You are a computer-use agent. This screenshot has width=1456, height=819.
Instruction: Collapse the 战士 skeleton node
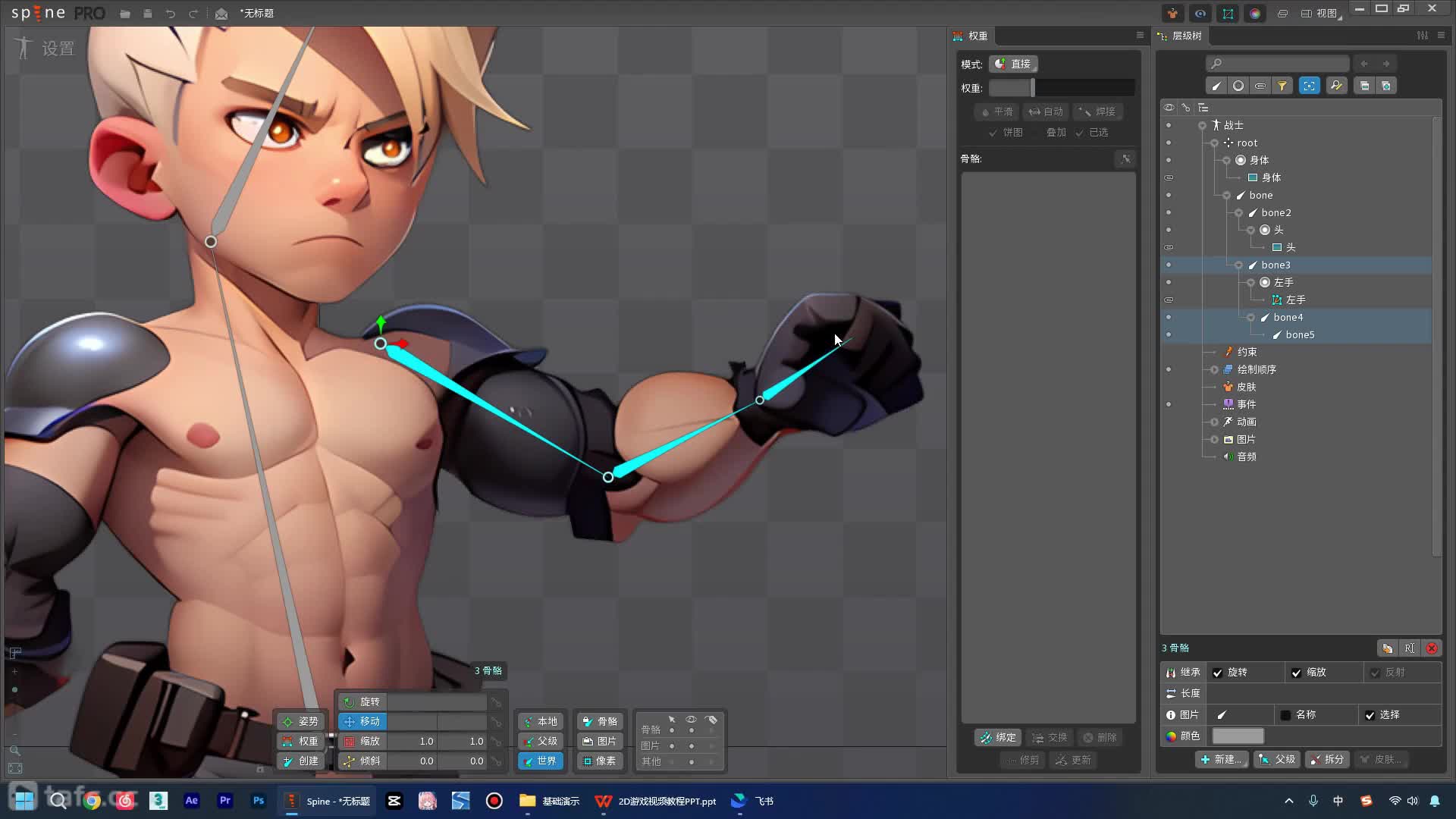point(1203,126)
